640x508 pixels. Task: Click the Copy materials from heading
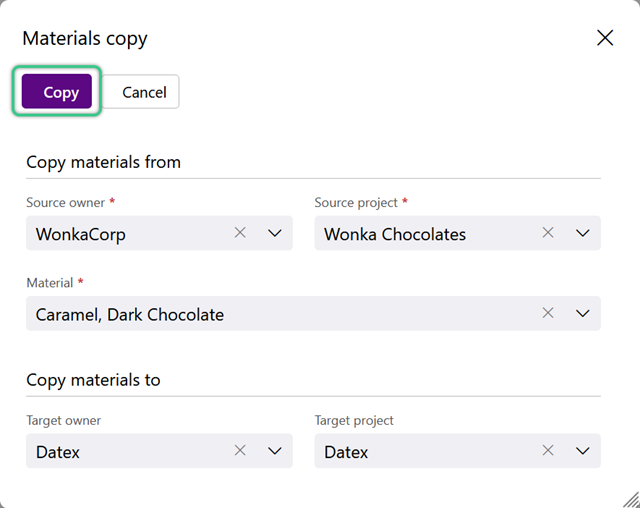pyautogui.click(x=103, y=162)
